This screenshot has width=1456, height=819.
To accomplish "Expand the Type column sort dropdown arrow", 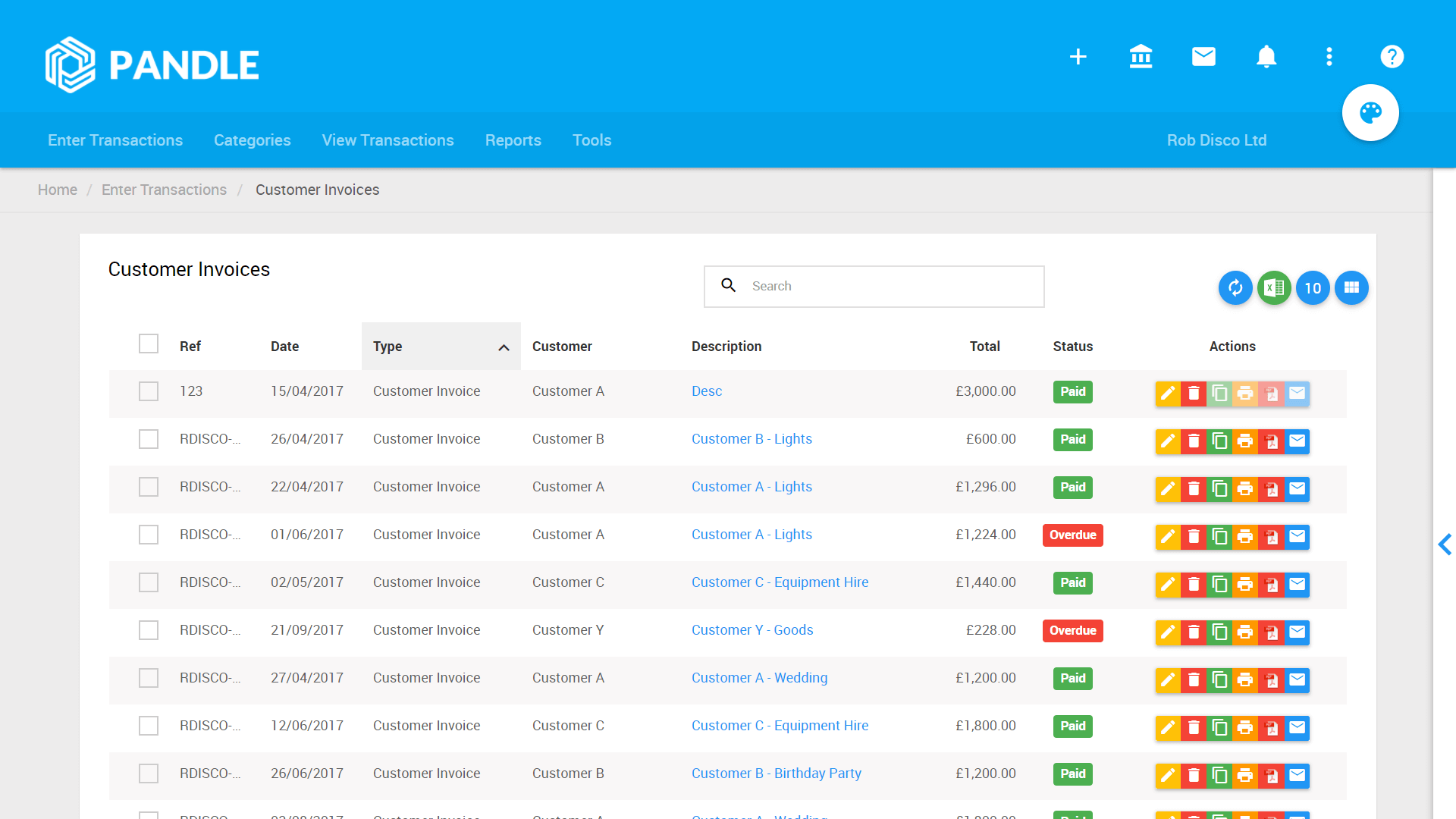I will tap(505, 347).
